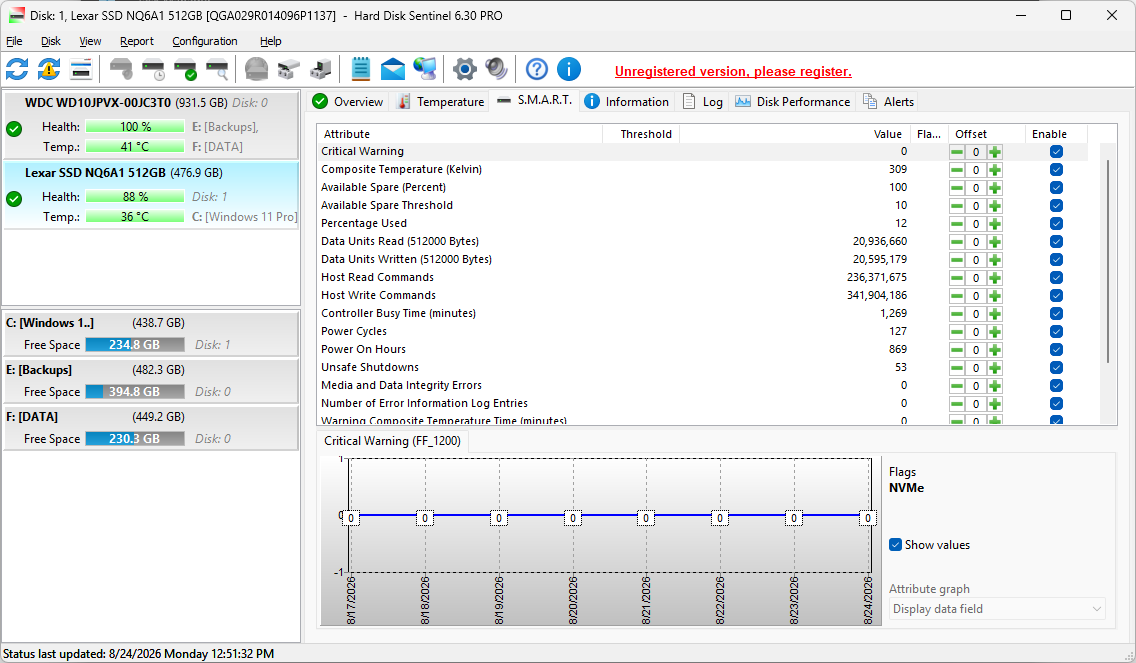Screen dimensions: 1136x663
Task: Select the Lexar SSD NQ6A1 512GB disk entry
Action: tap(151, 195)
